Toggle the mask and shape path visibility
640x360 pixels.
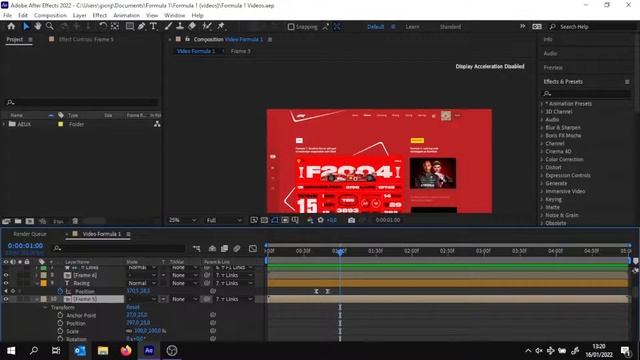[x=275, y=220]
